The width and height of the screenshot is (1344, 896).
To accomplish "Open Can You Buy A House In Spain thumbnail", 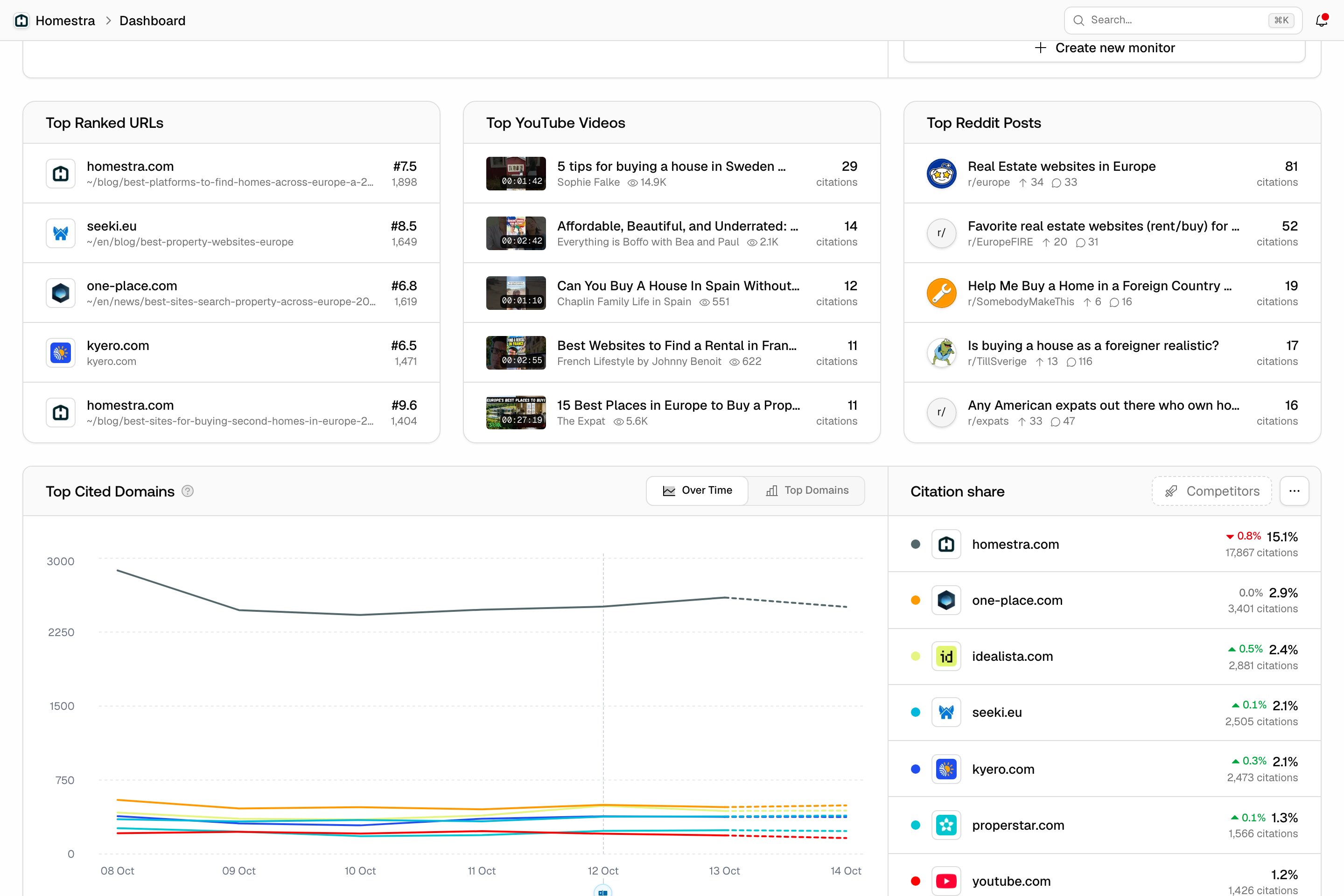I will [x=516, y=293].
